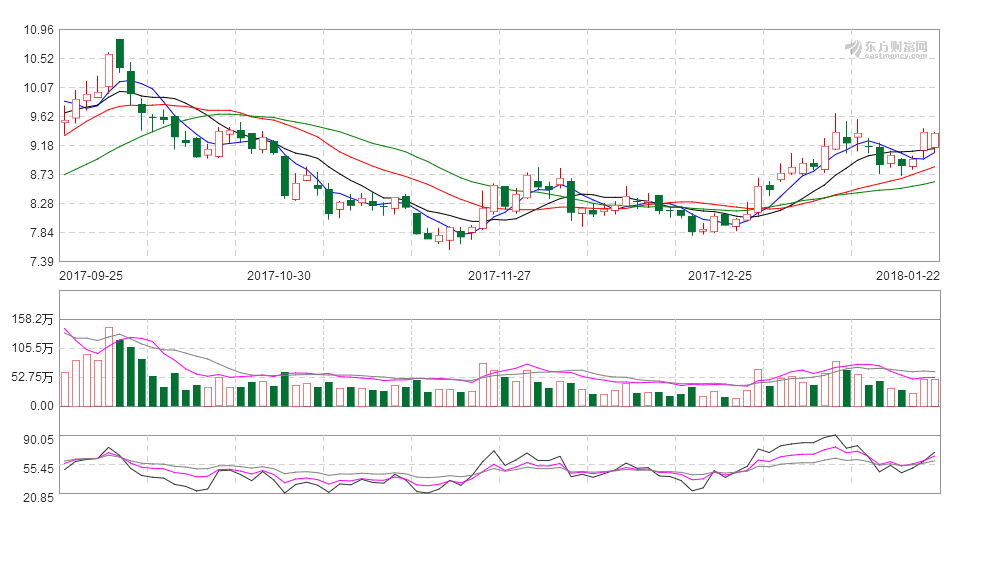
Task: Click the 20.85 indicator axis label
Action: point(38,496)
